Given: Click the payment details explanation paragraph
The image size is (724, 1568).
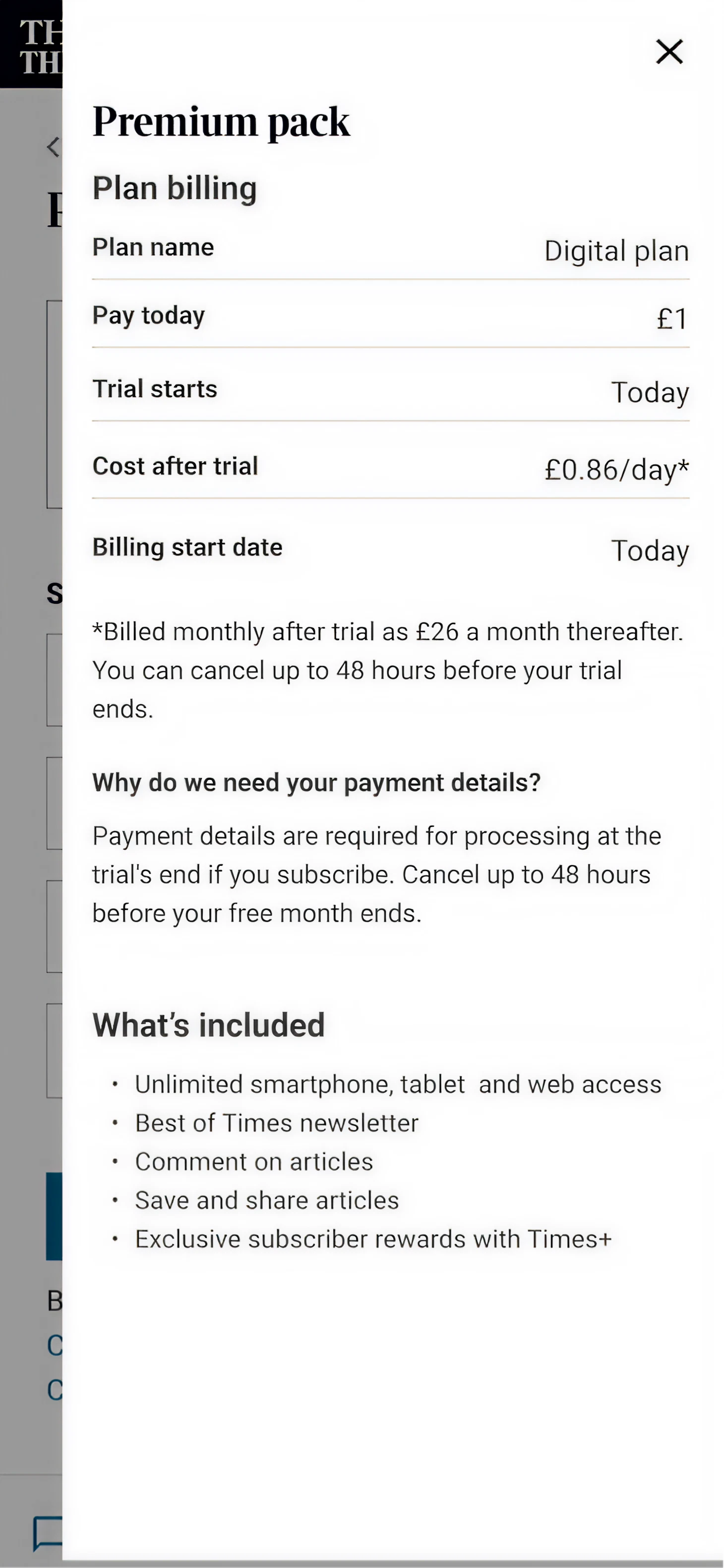Looking at the screenshot, I should [x=376, y=874].
